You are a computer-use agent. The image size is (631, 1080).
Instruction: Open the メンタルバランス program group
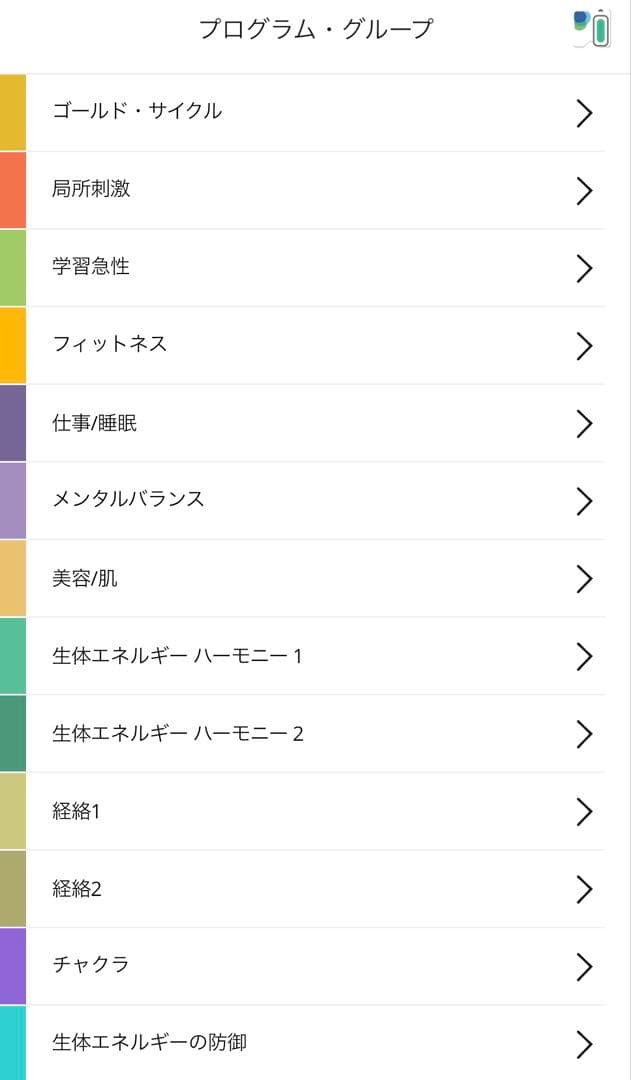click(300, 501)
